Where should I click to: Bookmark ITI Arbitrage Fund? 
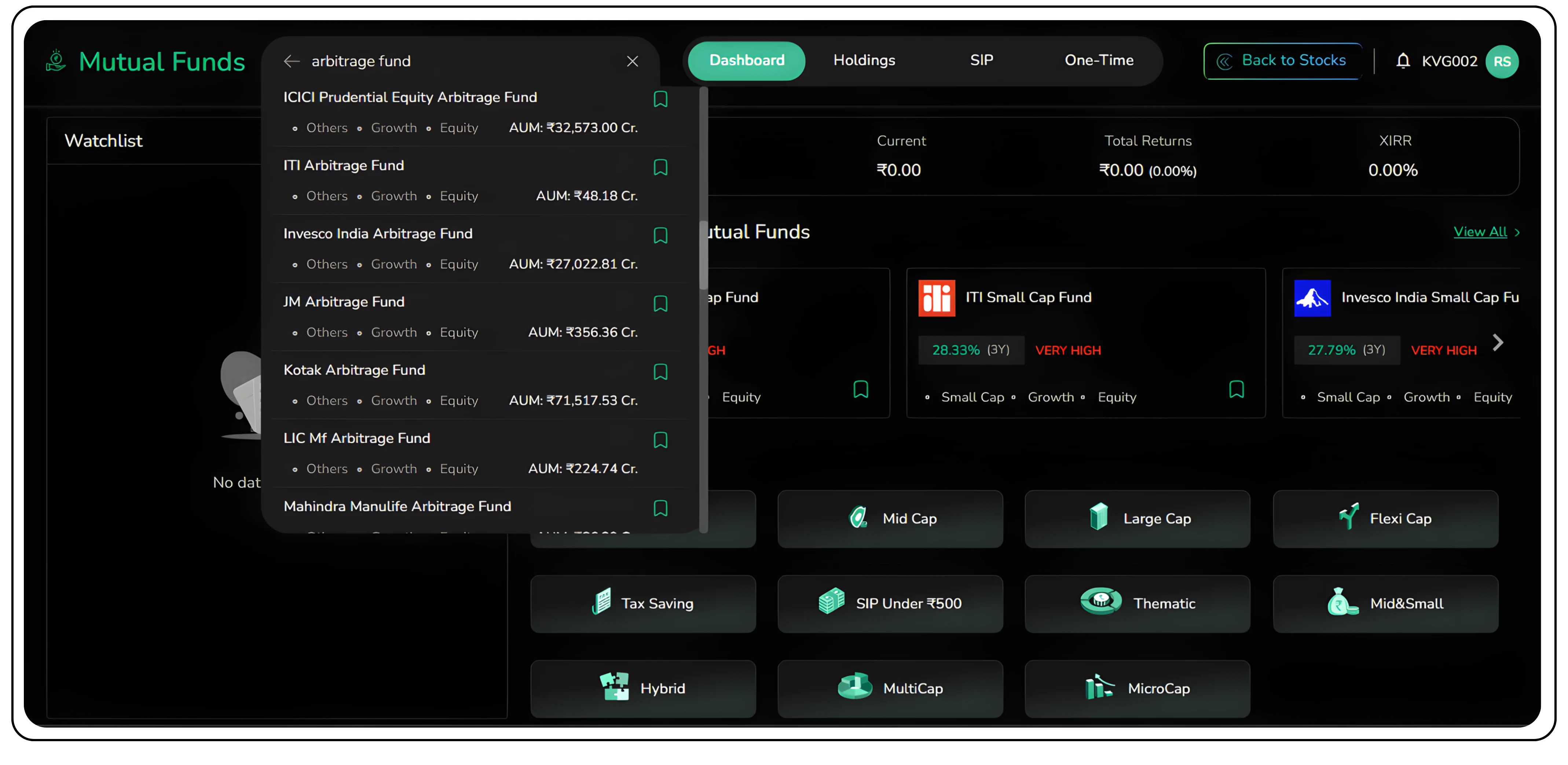pos(660,168)
